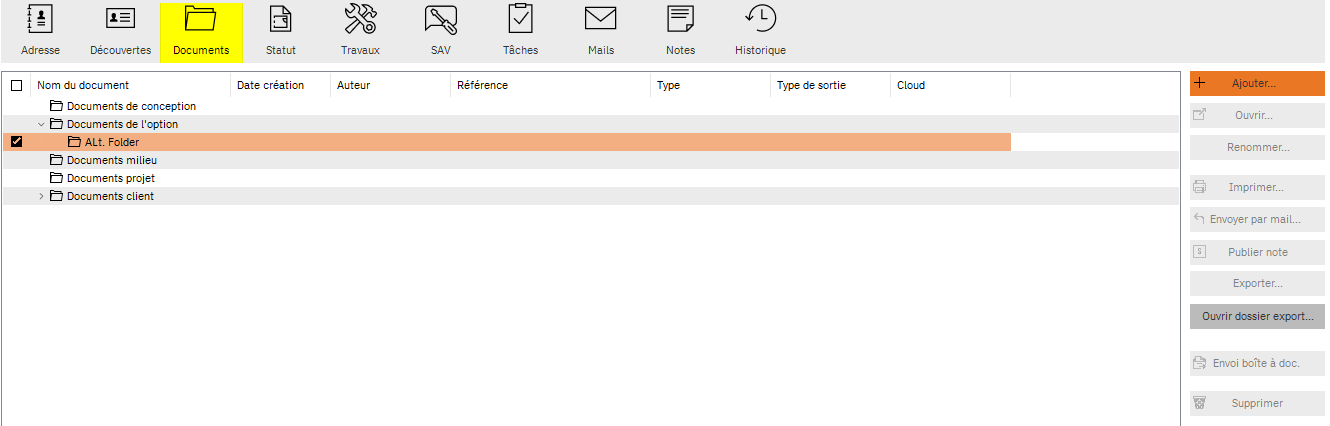Click folder icon of Documents projet
The height and width of the screenshot is (426, 1330).
[56, 178]
